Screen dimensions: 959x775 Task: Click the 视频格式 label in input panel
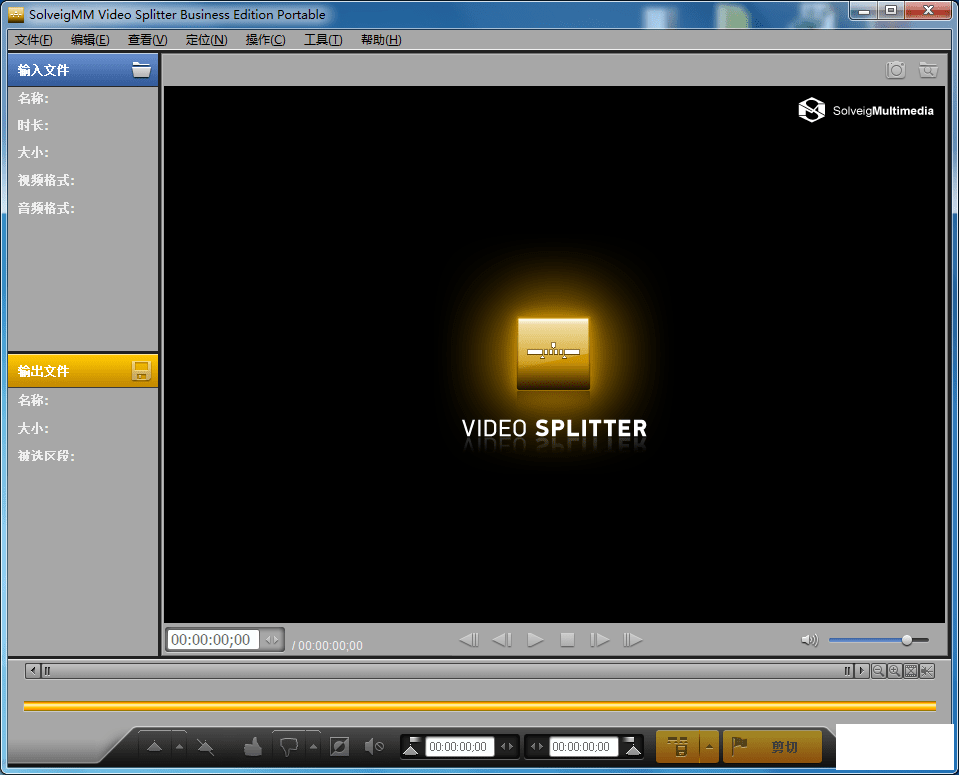[46, 180]
